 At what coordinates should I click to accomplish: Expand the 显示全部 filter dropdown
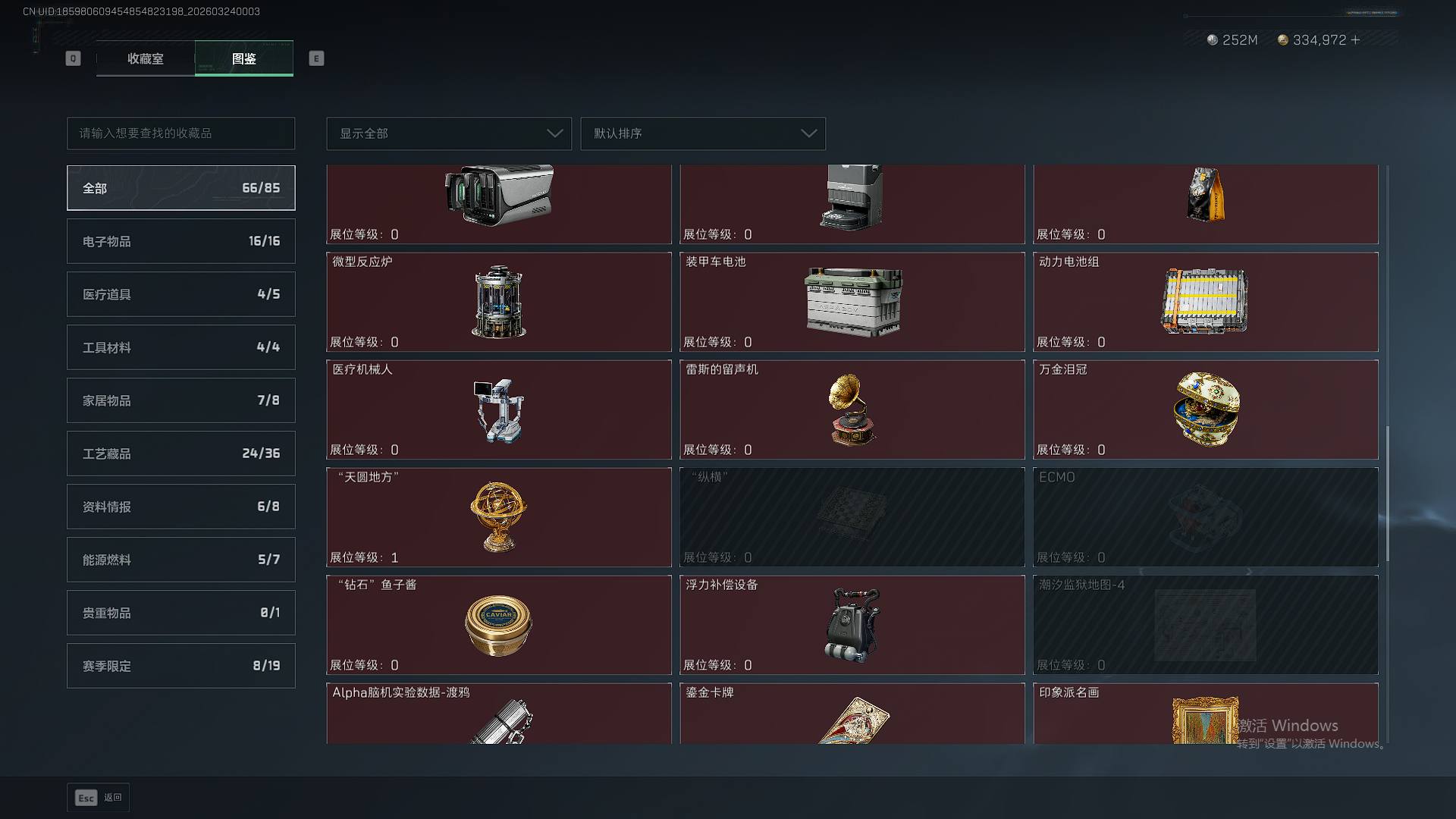(449, 133)
